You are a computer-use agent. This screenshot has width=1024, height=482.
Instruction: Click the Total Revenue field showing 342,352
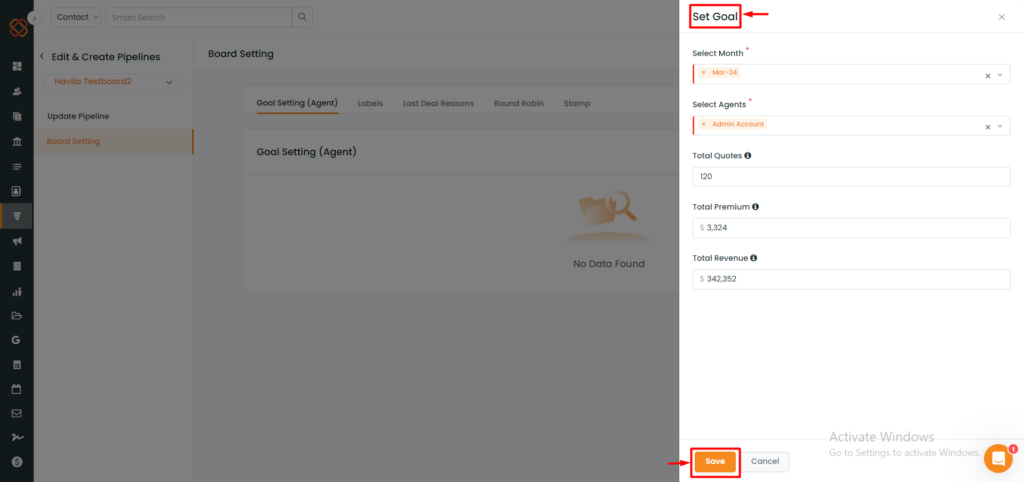pyautogui.click(x=852, y=279)
